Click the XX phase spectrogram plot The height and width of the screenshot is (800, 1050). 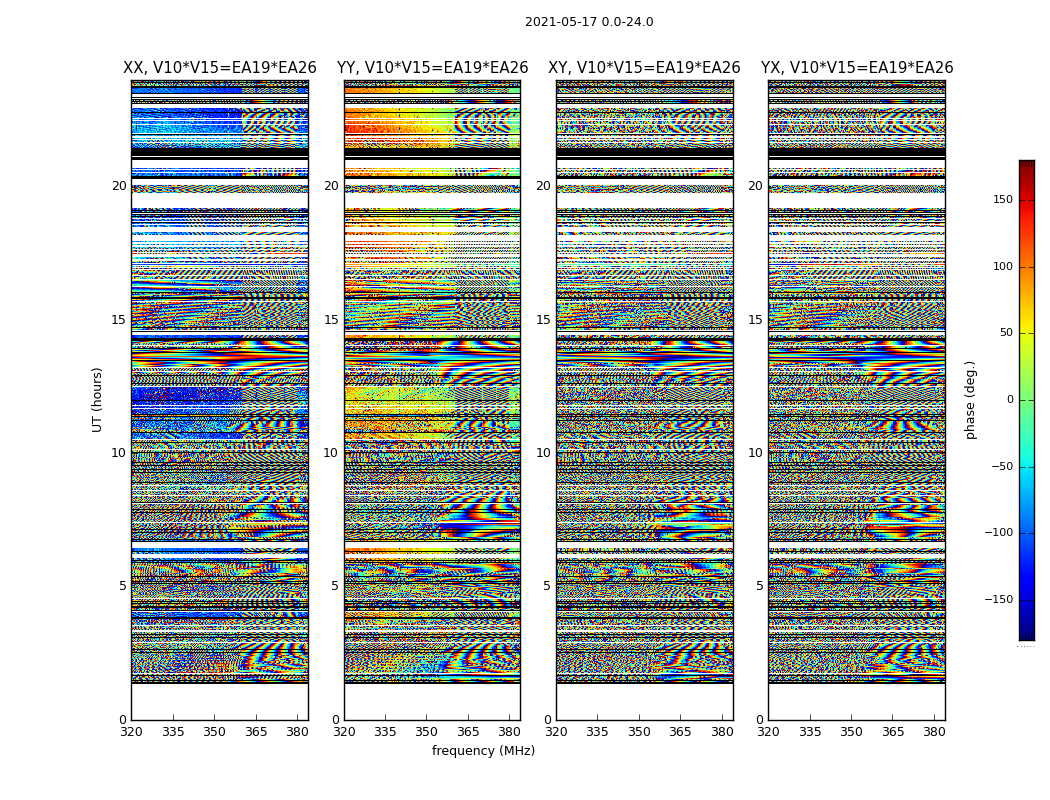point(220,400)
